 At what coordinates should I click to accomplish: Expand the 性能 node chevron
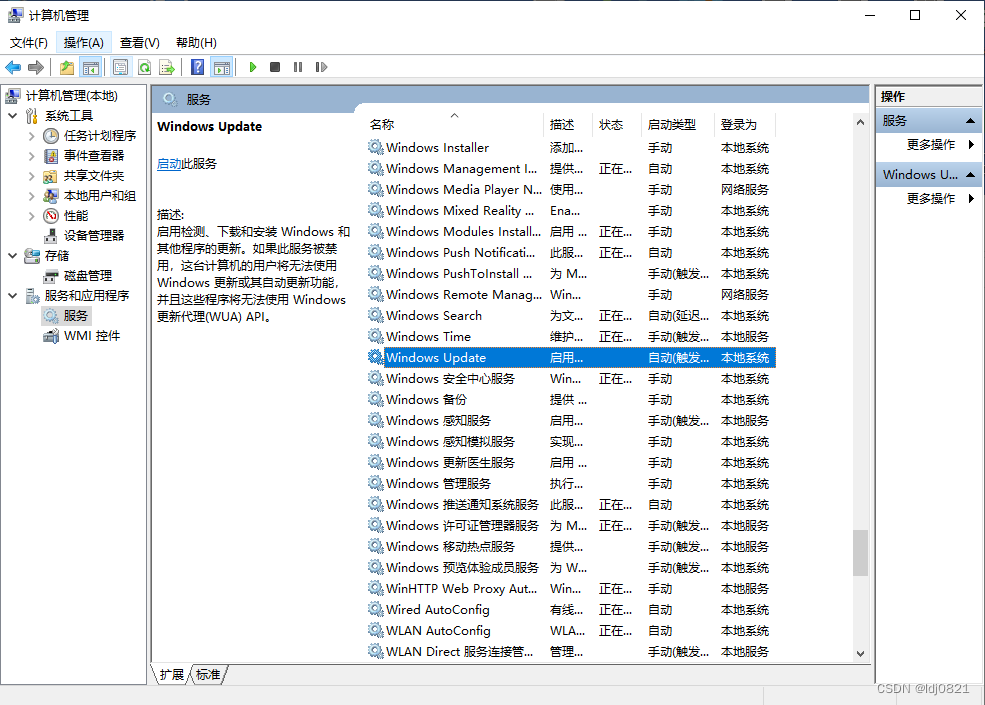pyautogui.click(x=31, y=216)
